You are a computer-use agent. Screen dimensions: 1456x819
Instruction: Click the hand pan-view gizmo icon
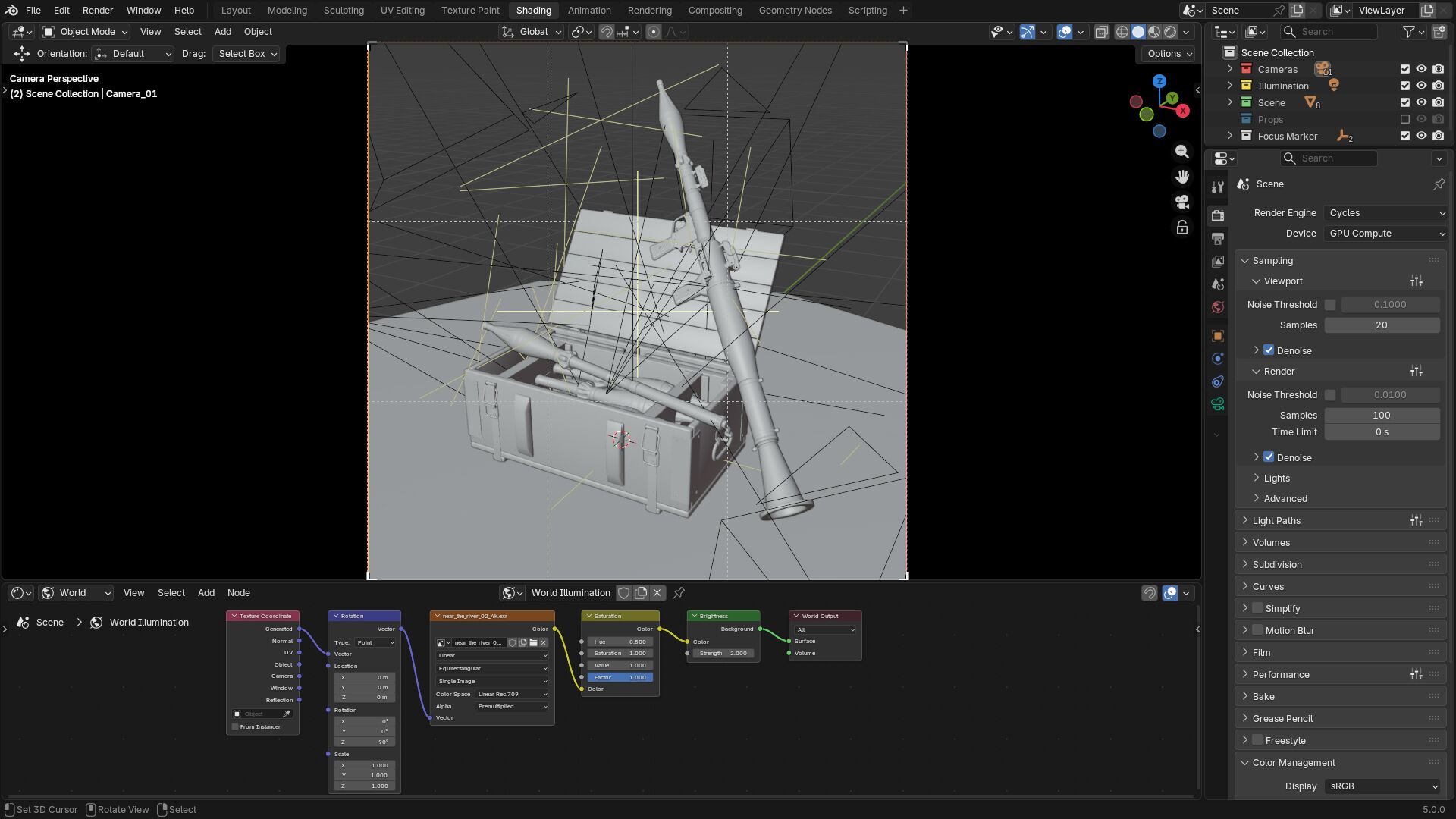tap(1181, 177)
